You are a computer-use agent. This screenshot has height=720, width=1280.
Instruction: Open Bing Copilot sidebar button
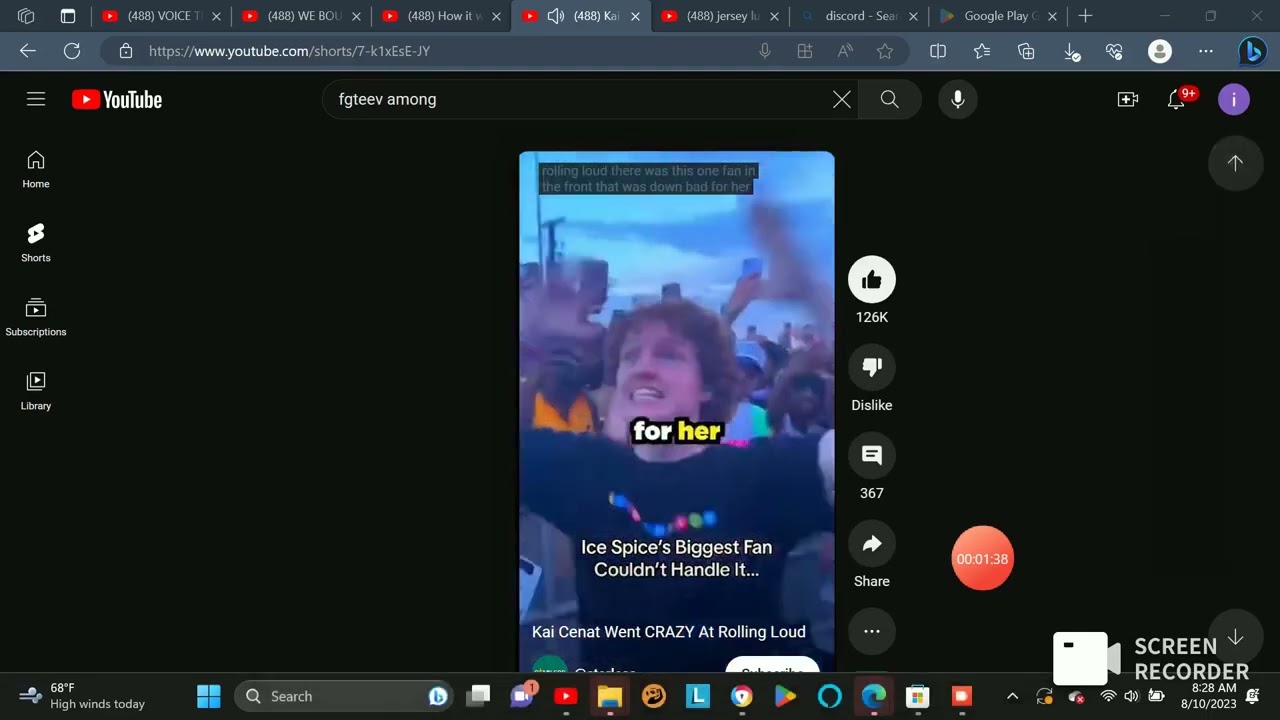pyautogui.click(x=1252, y=51)
